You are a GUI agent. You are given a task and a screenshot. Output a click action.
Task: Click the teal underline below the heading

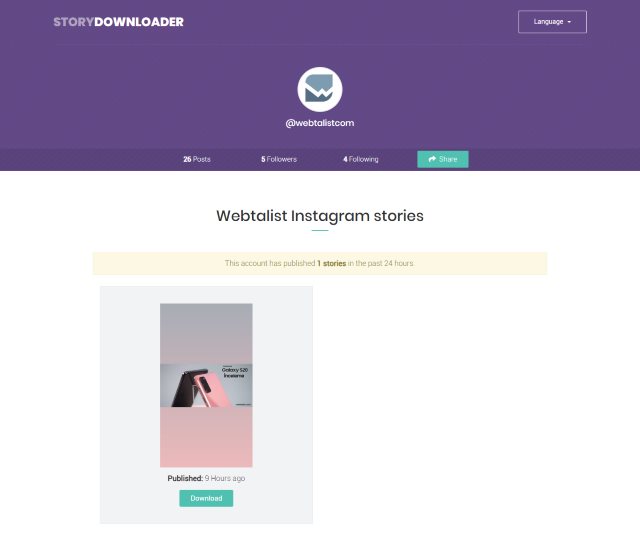320,231
